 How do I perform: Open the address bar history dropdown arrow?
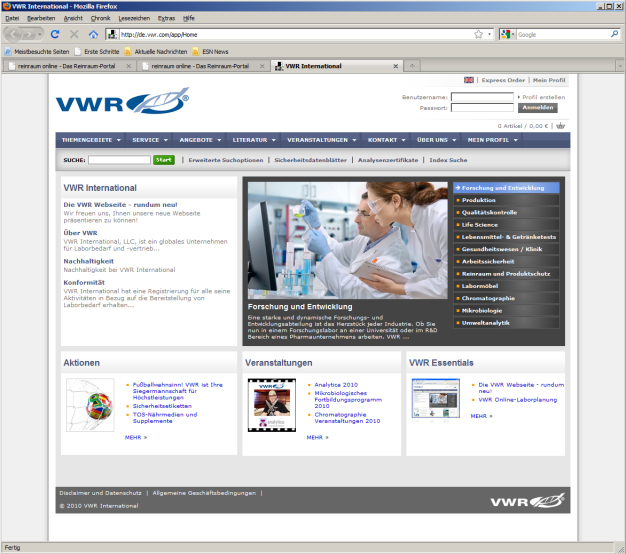click(x=489, y=34)
